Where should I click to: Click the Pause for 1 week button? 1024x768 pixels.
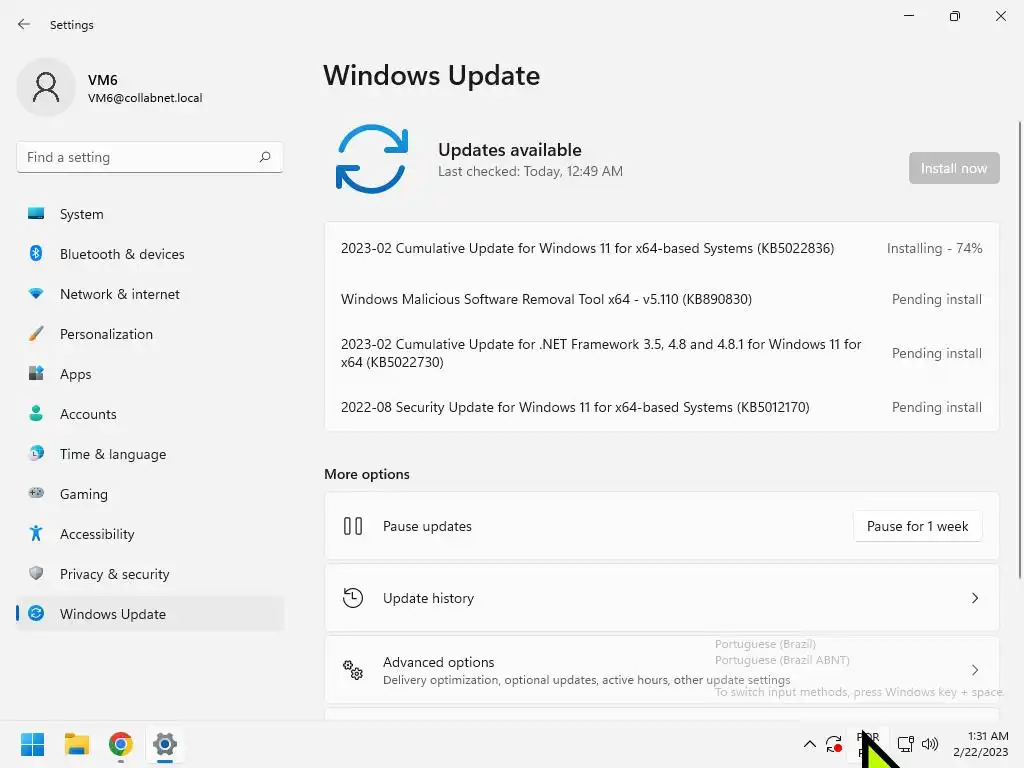[x=917, y=526]
